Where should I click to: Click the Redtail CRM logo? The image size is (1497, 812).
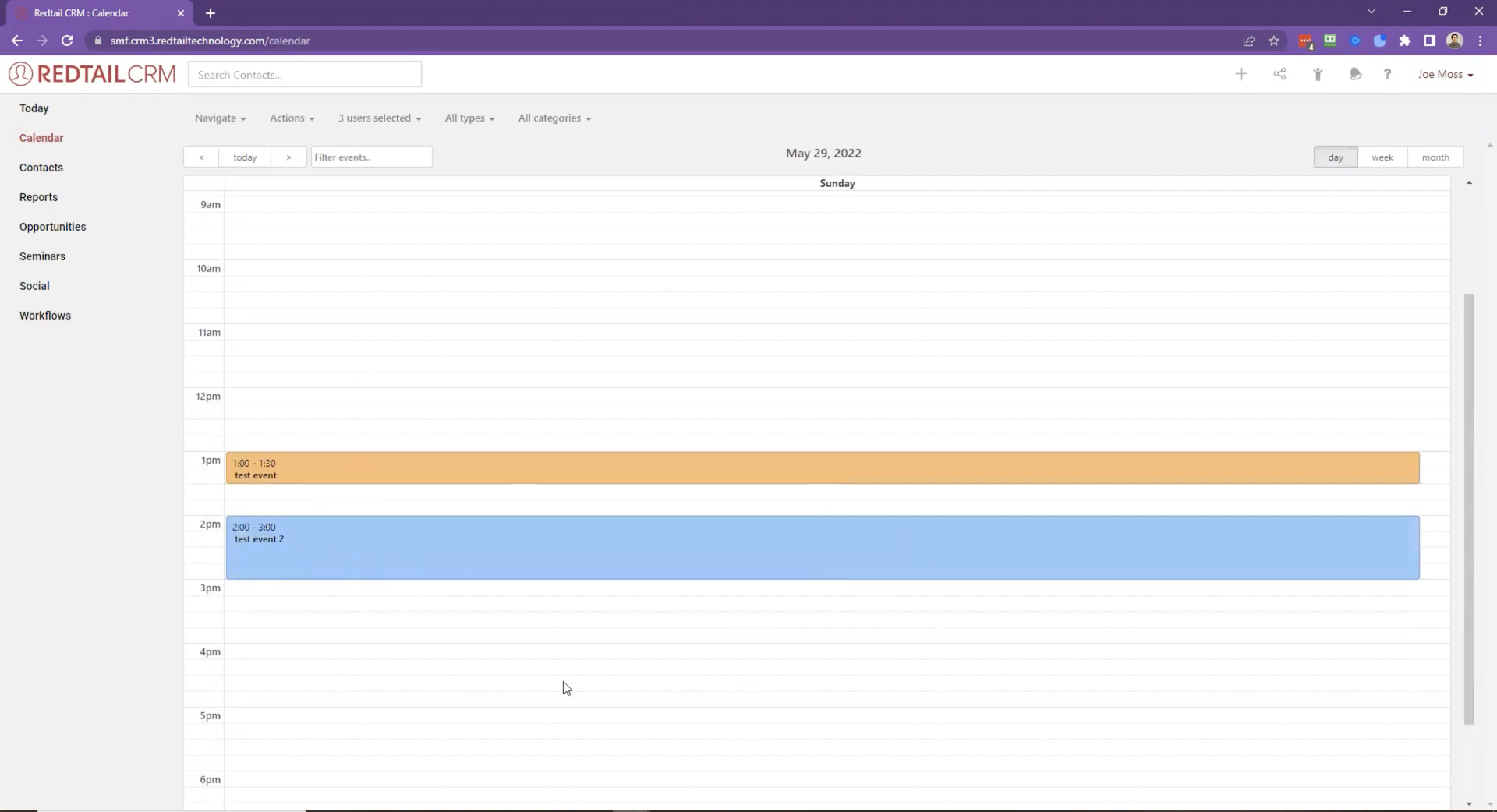pos(92,73)
